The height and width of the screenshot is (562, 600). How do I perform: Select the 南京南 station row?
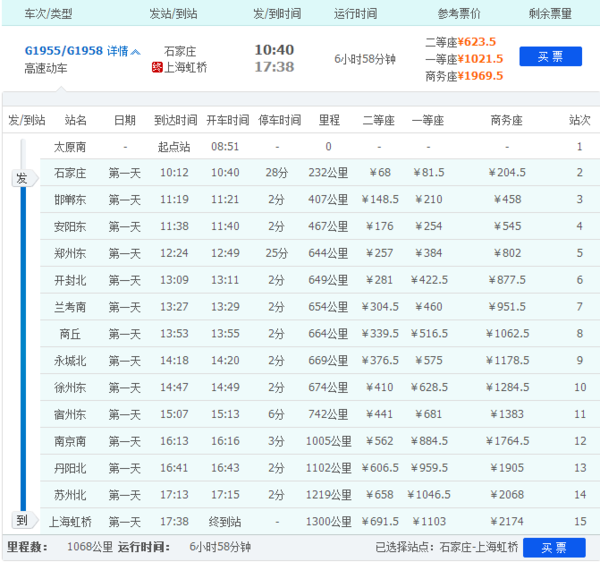[320, 441]
